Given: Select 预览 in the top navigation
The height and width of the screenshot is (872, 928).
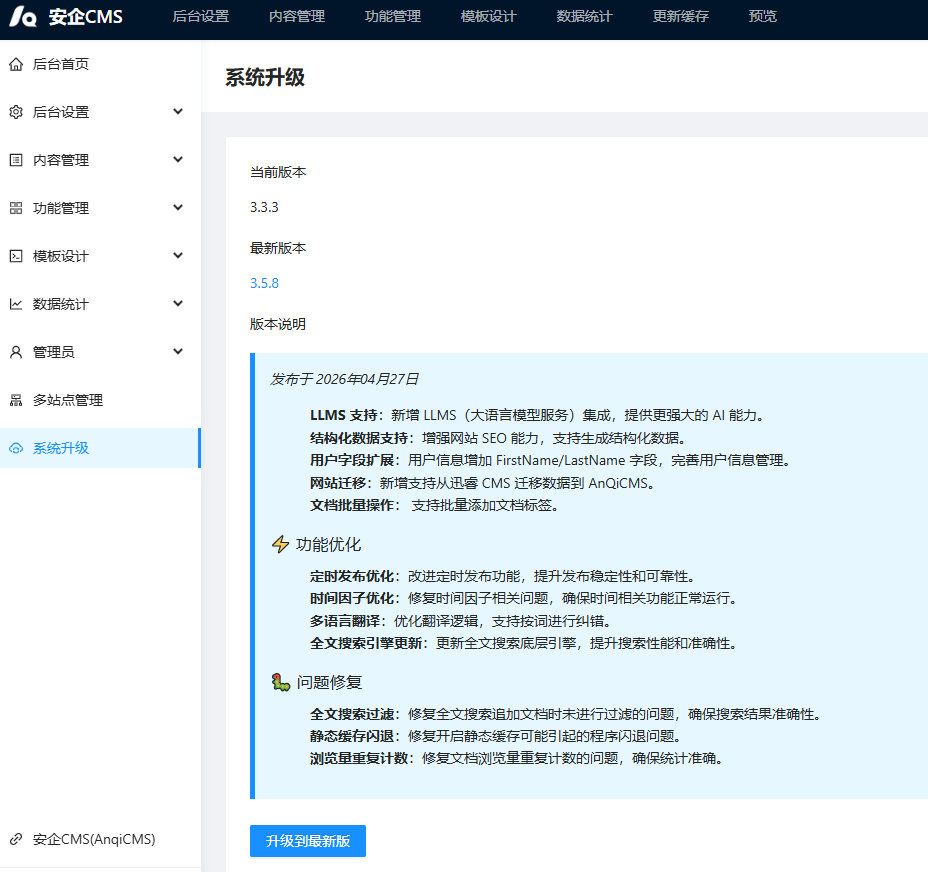Looking at the screenshot, I should [x=762, y=17].
